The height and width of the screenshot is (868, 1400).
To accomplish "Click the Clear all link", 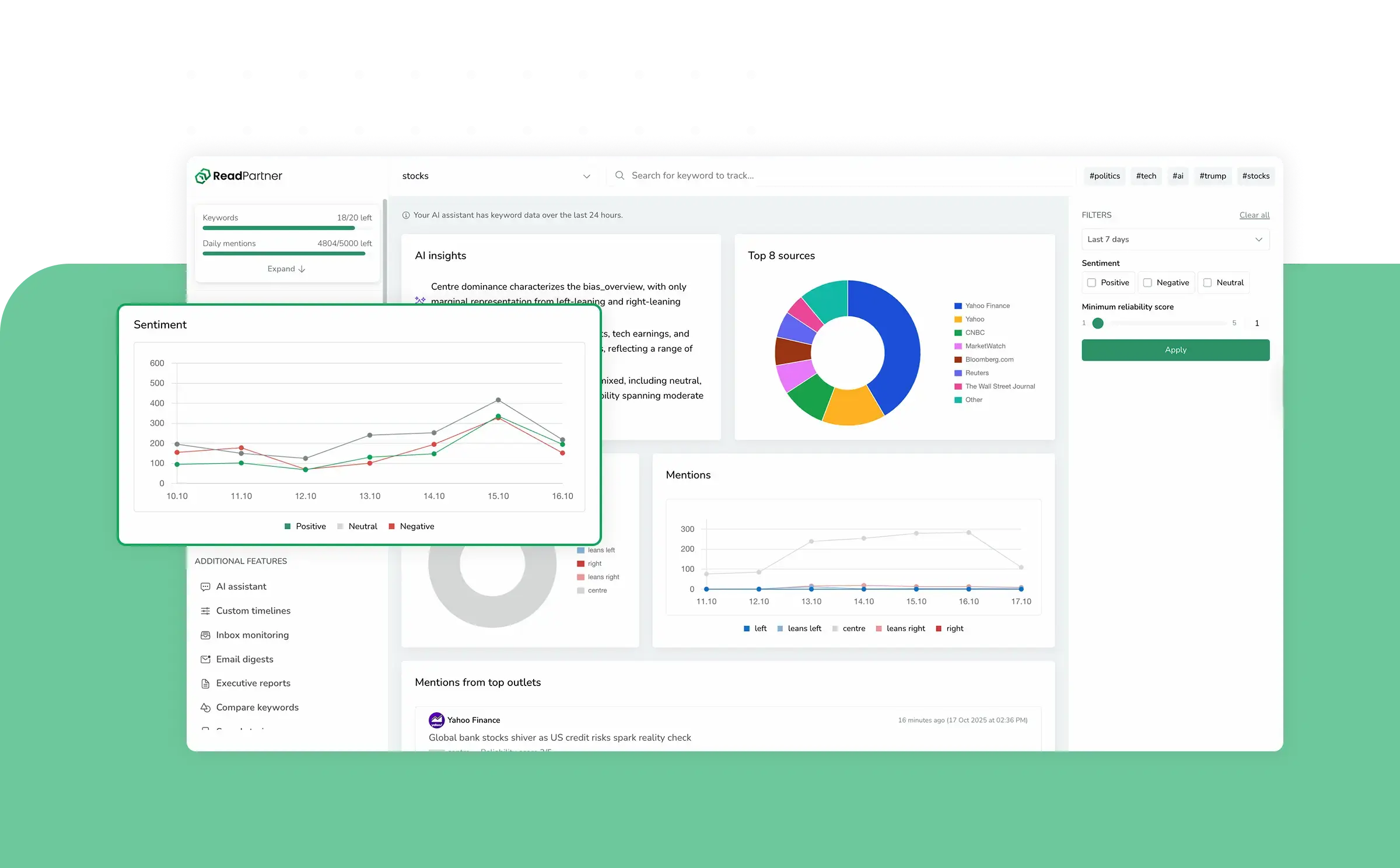I will pos(1254,215).
